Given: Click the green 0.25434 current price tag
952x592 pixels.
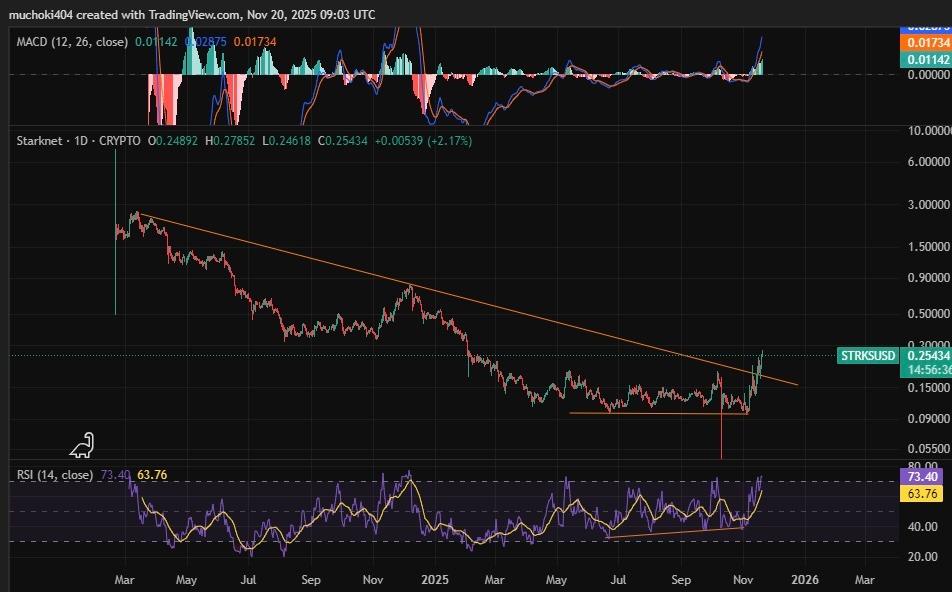Looking at the screenshot, I should 925,355.
